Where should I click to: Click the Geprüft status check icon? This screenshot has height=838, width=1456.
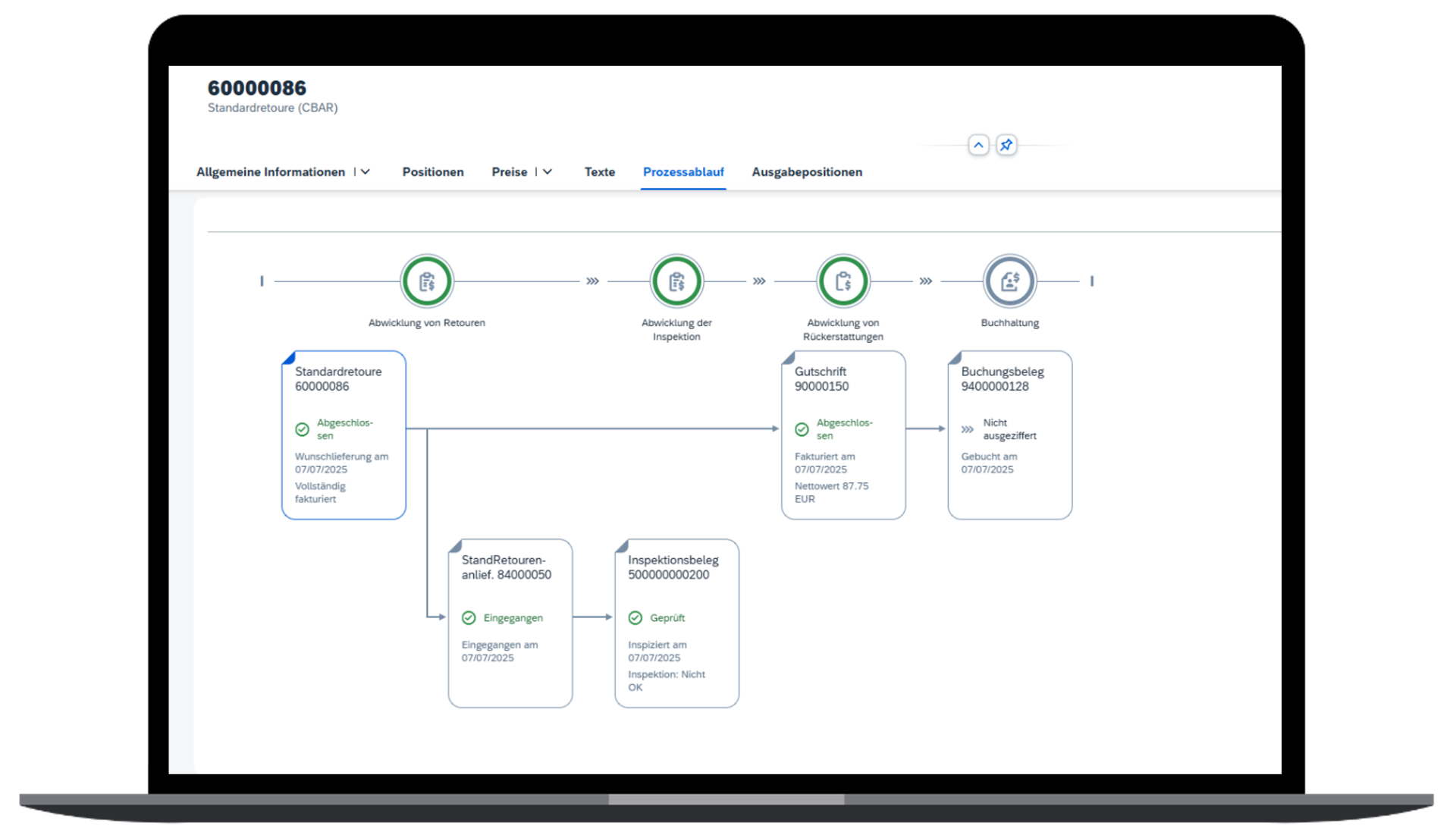(635, 618)
